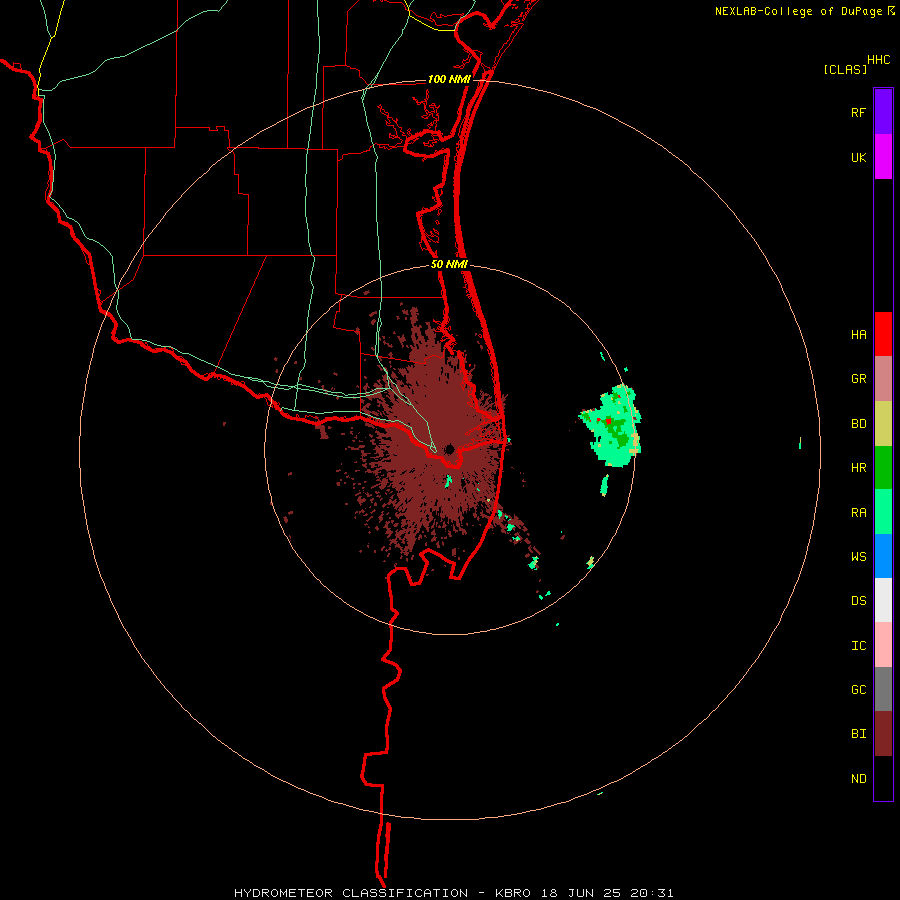Click the "DS" legend label

tap(858, 601)
